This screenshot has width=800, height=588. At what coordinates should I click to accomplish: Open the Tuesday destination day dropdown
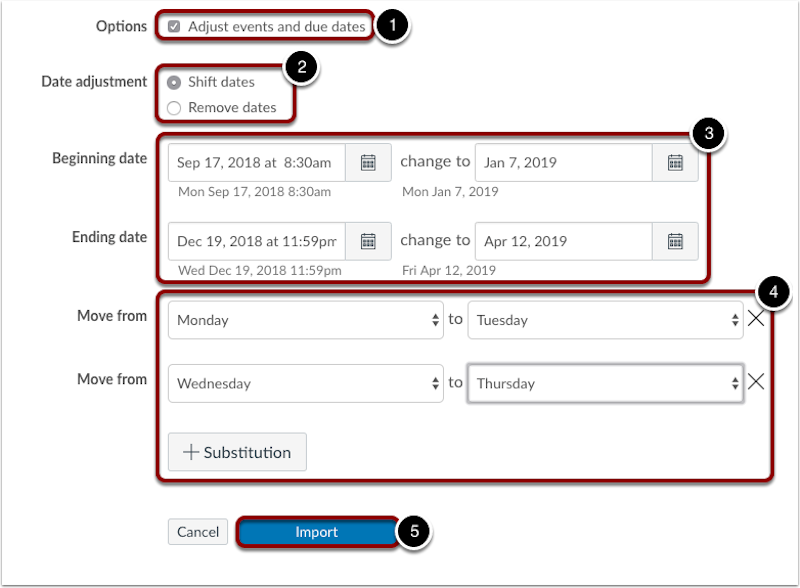605,320
